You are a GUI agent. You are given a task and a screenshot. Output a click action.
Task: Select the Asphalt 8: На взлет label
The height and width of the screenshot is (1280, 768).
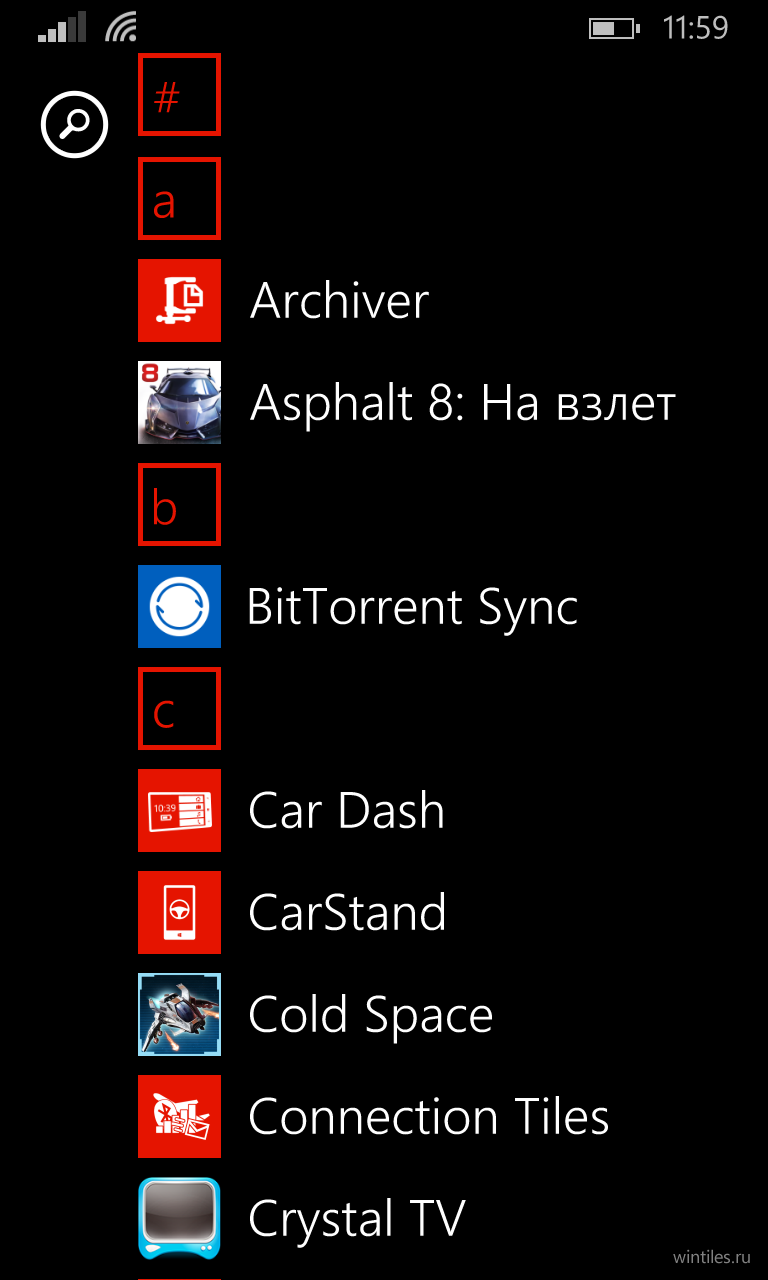463,402
